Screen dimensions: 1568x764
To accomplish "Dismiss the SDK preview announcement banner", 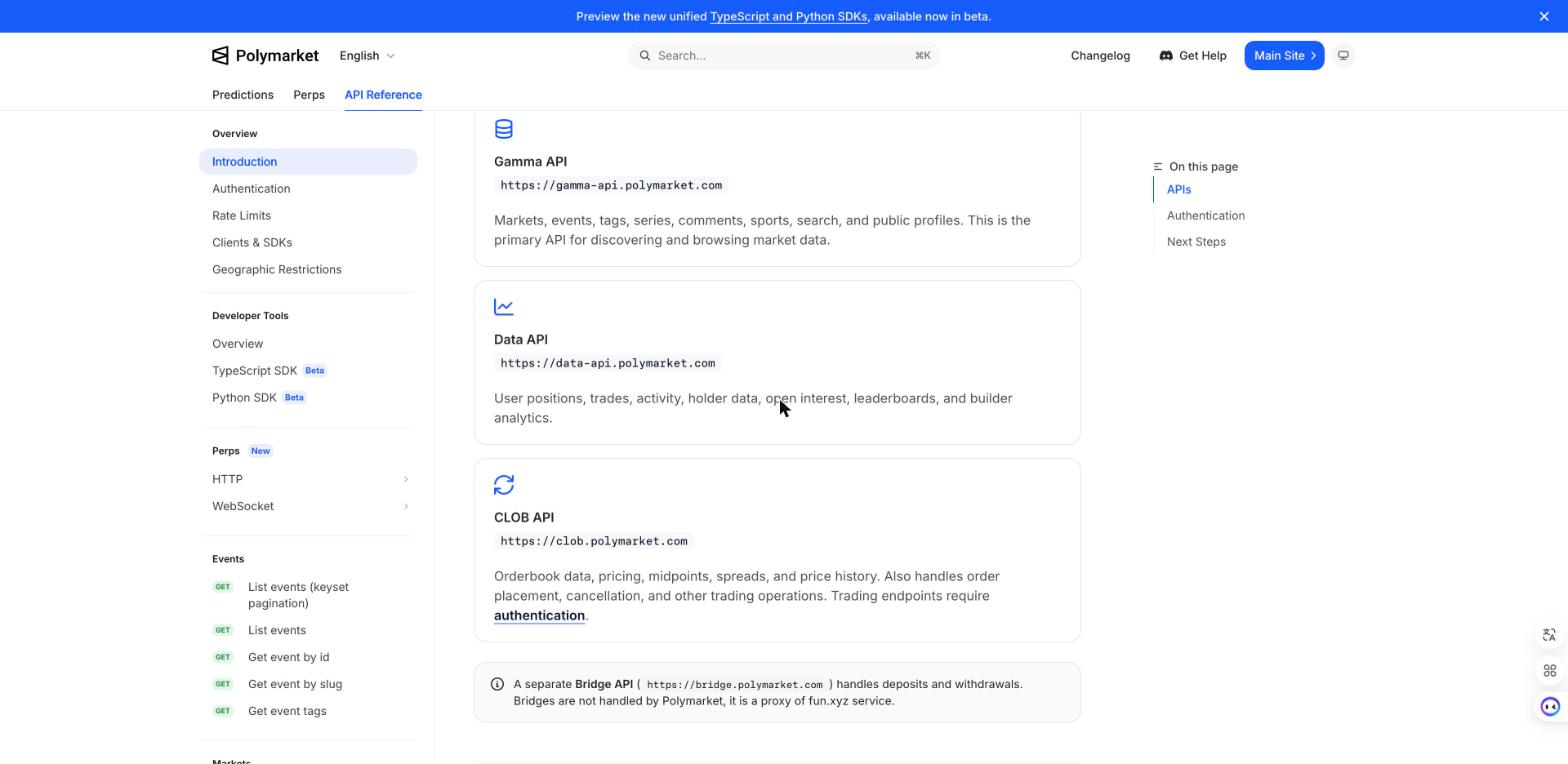I will click(1544, 16).
